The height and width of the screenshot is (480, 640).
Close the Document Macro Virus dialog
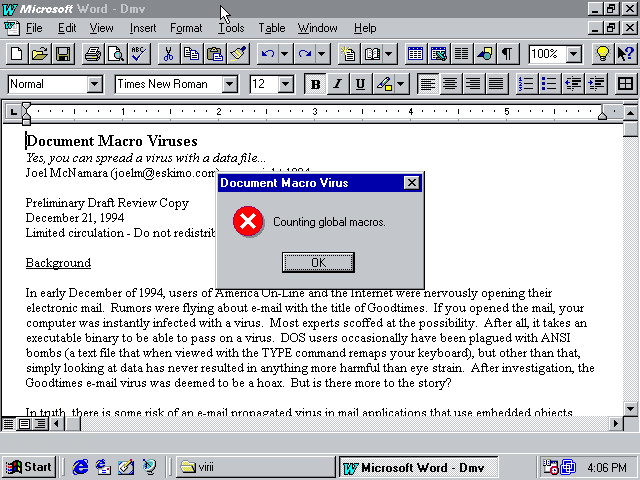(x=411, y=182)
